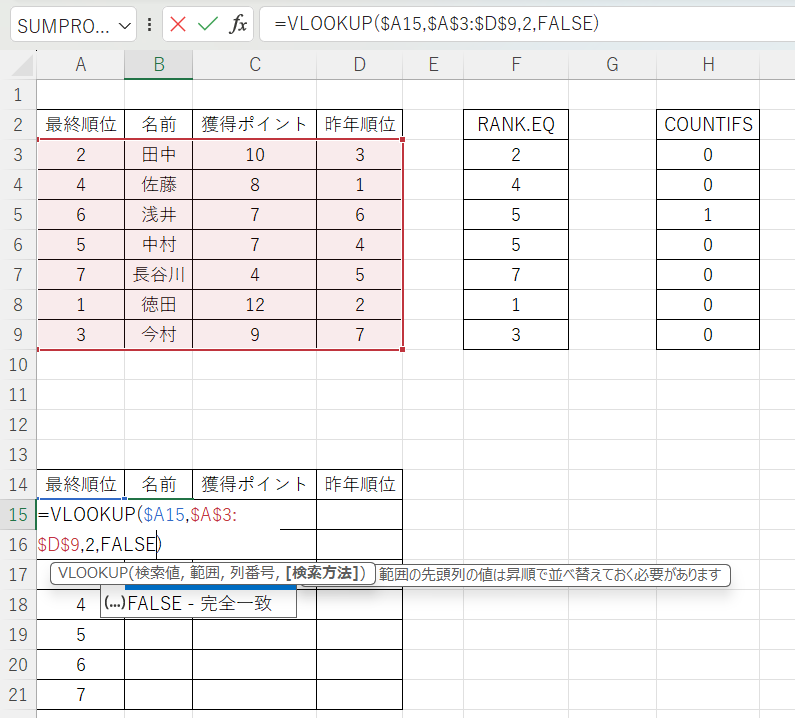Open the Insert Function fx dialog
Screen dimensions: 795x718
tap(238, 25)
